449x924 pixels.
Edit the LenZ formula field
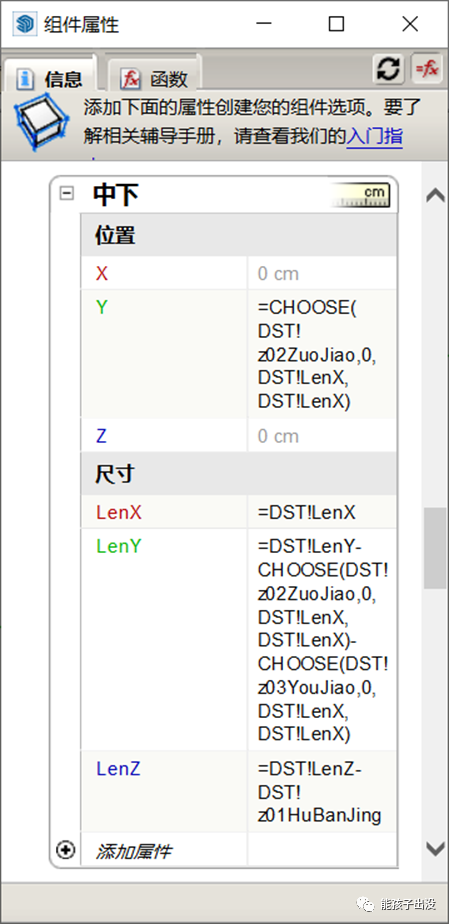point(322,791)
